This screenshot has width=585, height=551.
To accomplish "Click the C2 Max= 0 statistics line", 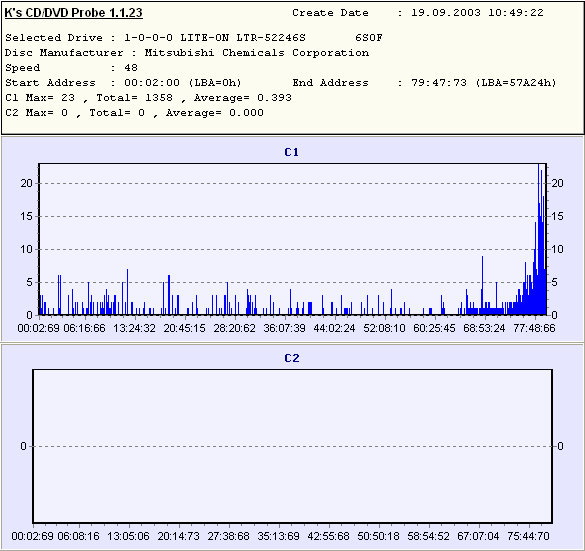I will coord(134,113).
